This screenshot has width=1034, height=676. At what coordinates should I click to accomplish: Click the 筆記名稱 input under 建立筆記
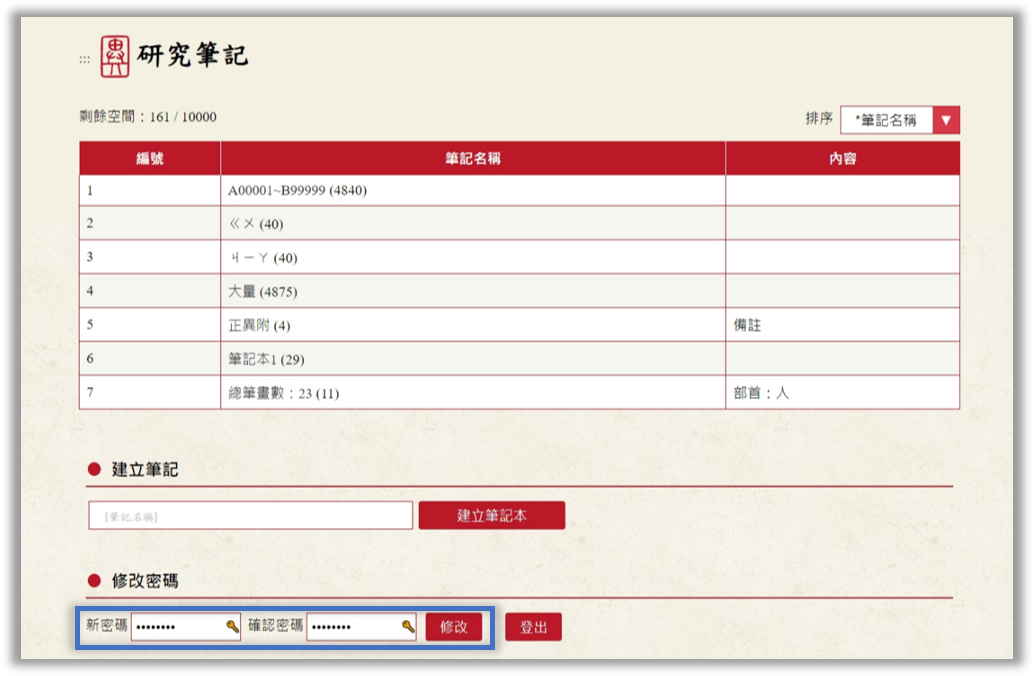[x=250, y=516]
